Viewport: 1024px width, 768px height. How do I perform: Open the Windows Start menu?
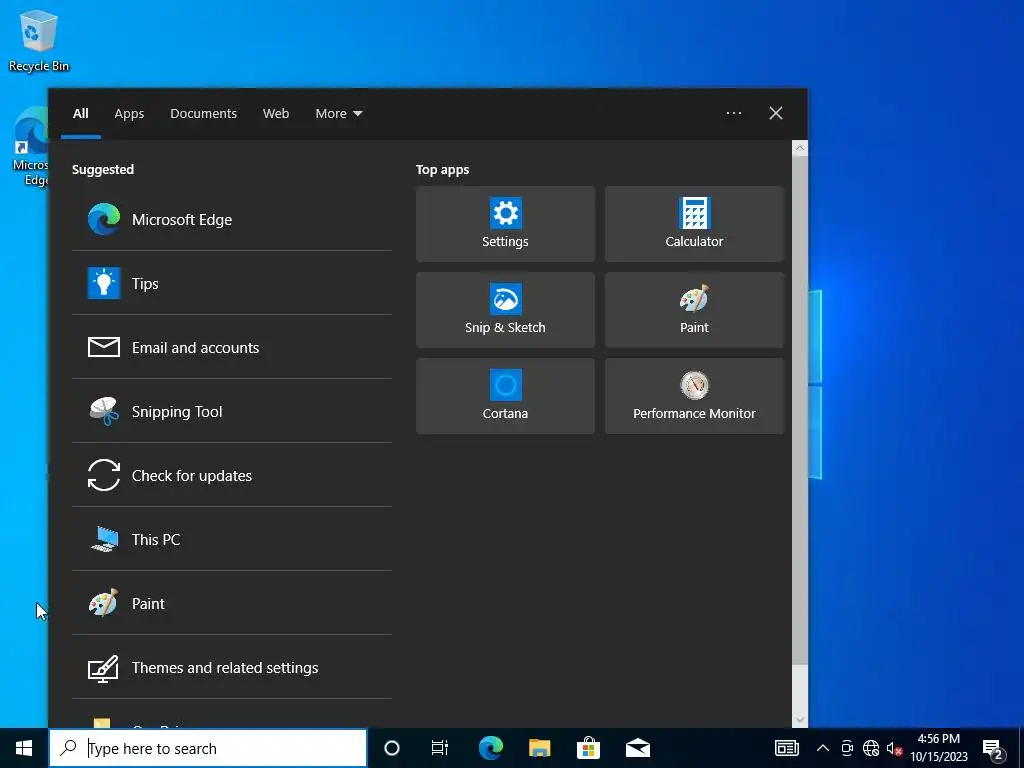(x=24, y=748)
